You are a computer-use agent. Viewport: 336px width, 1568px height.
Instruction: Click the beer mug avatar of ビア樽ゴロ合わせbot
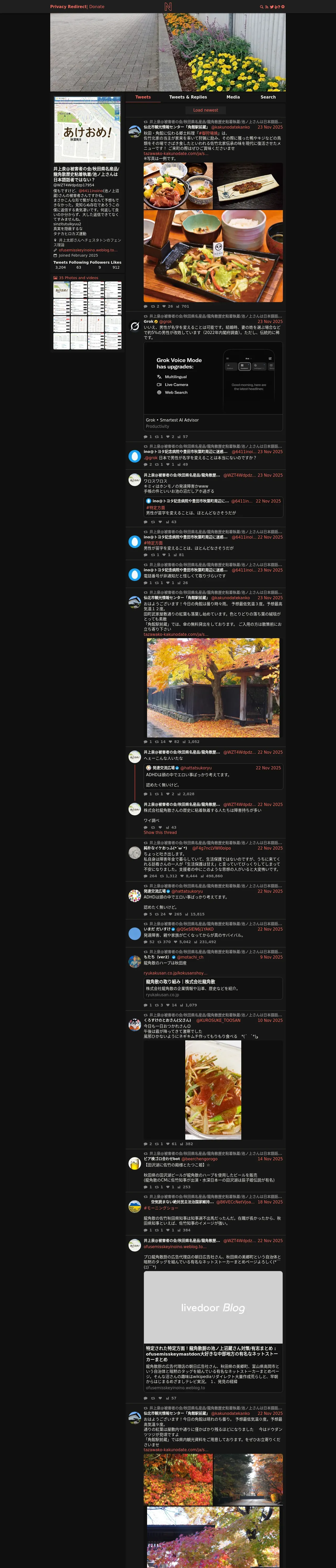click(x=135, y=1164)
